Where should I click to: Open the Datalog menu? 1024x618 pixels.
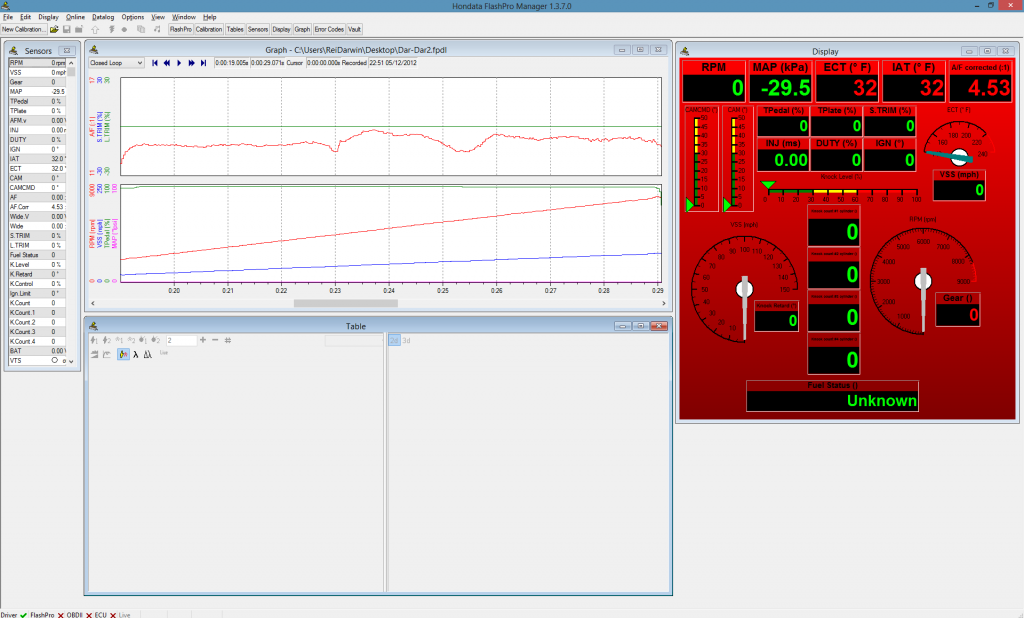[103, 17]
